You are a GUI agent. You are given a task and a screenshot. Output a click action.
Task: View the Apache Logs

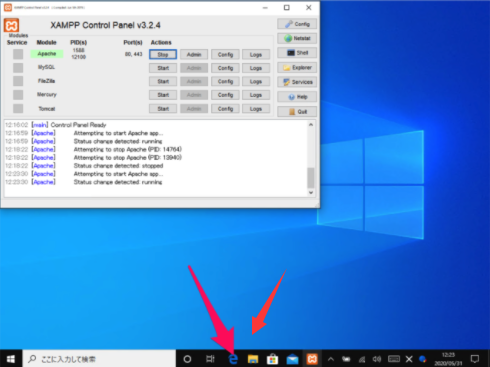(256, 54)
